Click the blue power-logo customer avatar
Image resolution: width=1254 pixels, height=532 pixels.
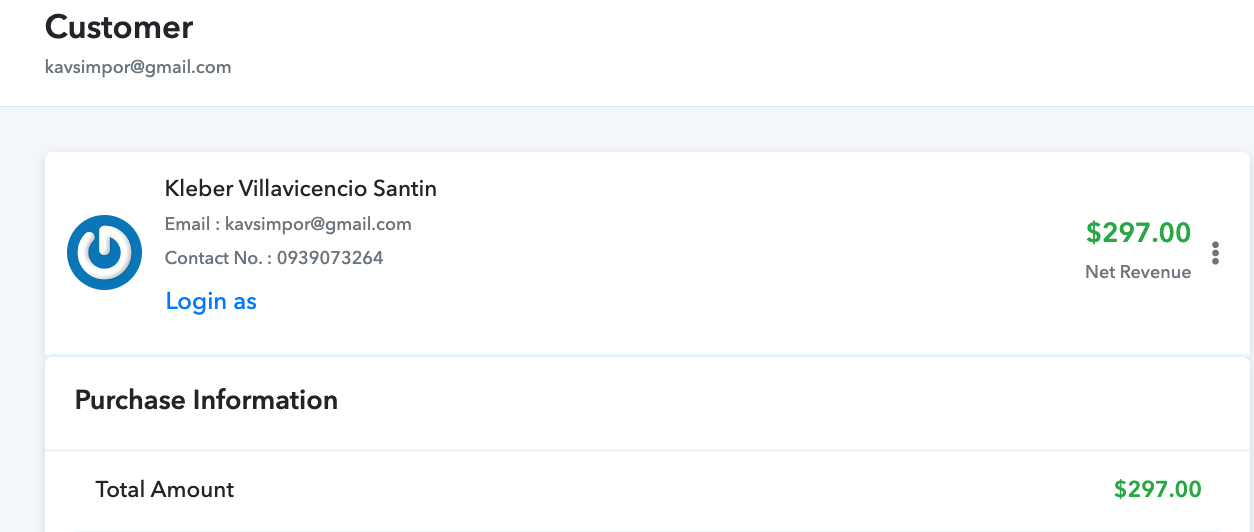click(x=104, y=252)
